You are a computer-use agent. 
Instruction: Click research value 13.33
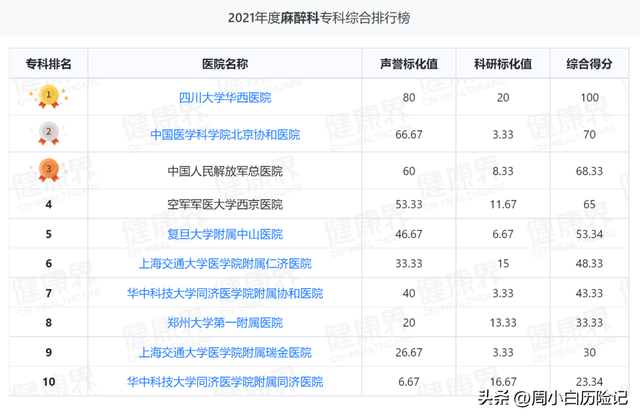pyautogui.click(x=503, y=322)
